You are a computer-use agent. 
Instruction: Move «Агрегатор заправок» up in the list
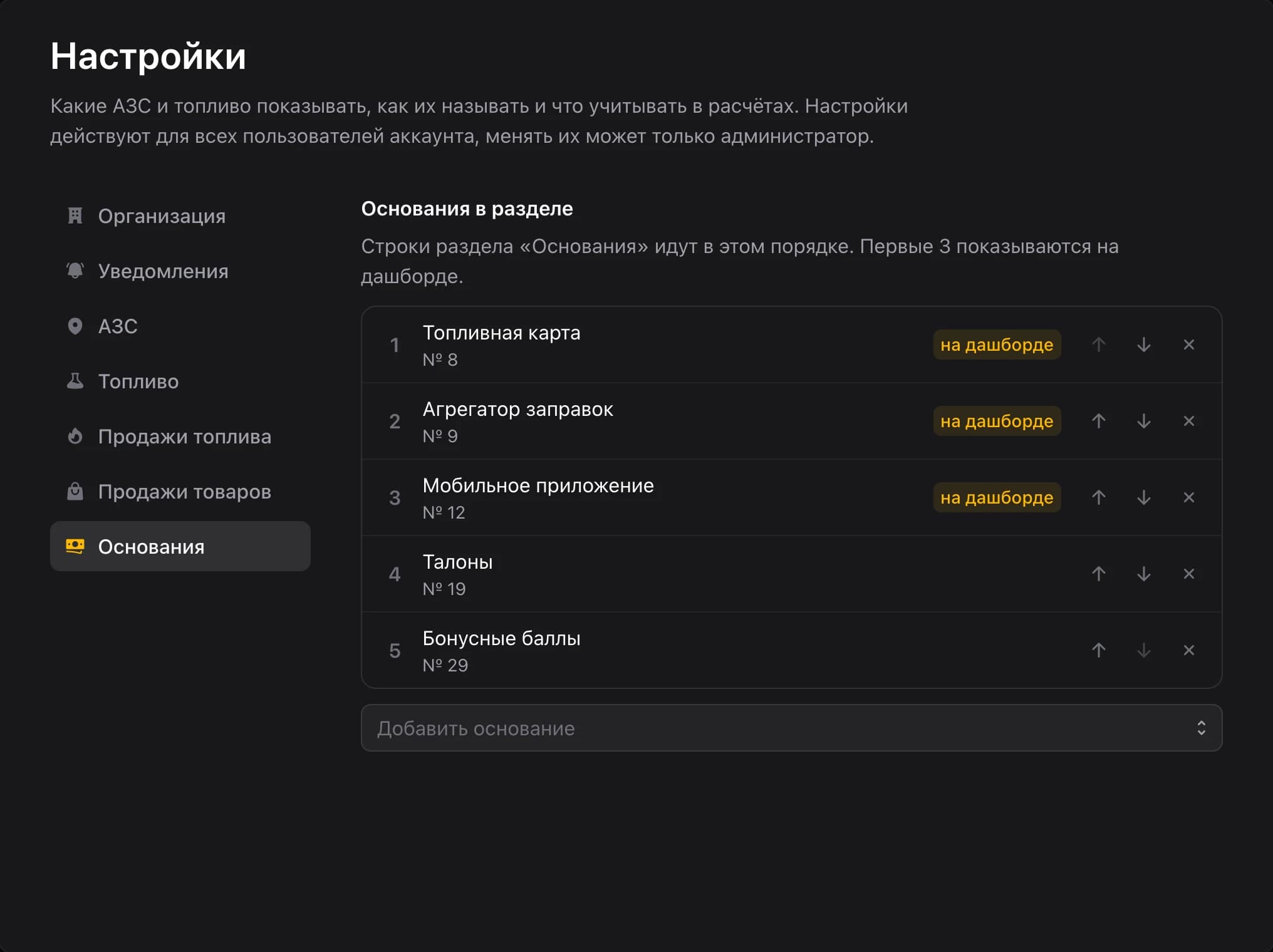tap(1098, 421)
